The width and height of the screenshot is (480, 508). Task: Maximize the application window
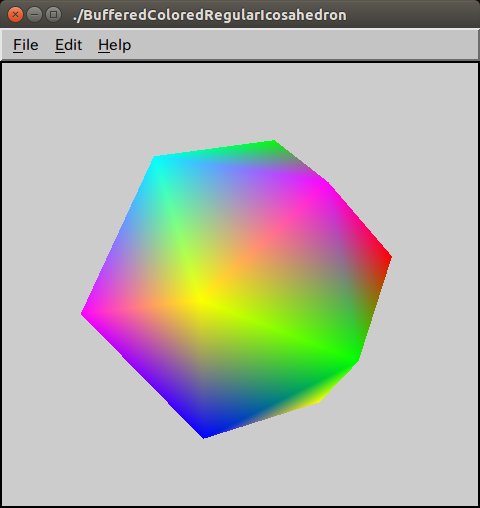(53, 15)
